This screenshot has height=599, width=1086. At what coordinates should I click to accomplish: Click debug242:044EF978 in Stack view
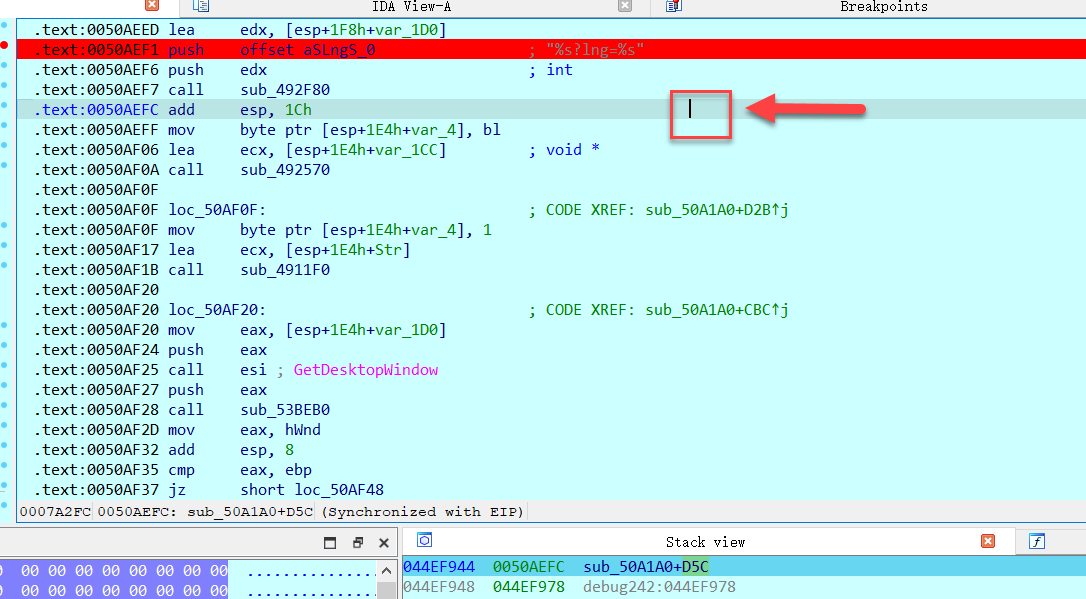[659, 587]
